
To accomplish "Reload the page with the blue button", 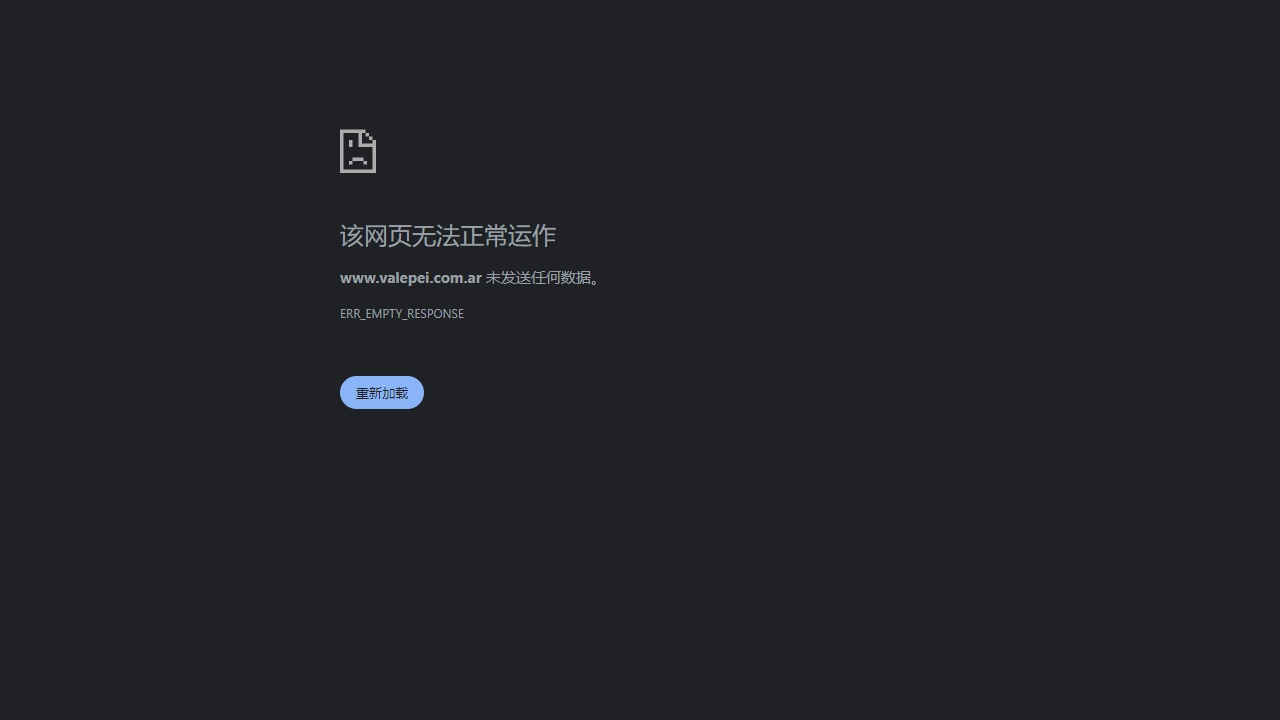I will tap(382, 393).
